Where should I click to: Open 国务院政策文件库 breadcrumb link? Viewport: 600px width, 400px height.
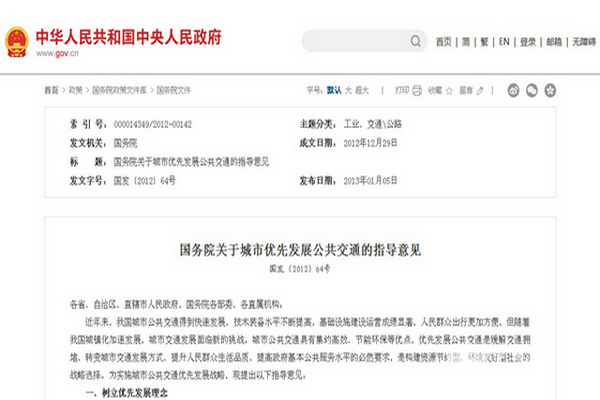pyautogui.click(x=118, y=90)
